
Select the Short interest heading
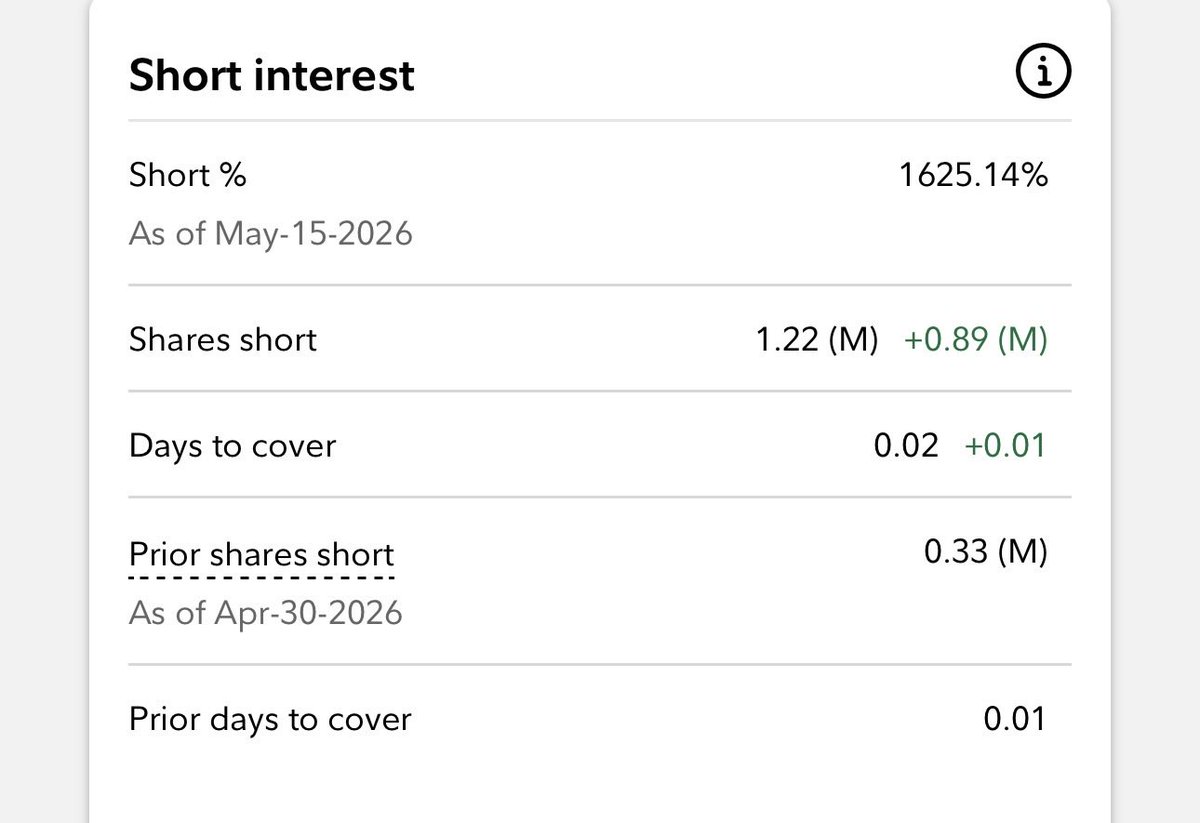pos(272,75)
